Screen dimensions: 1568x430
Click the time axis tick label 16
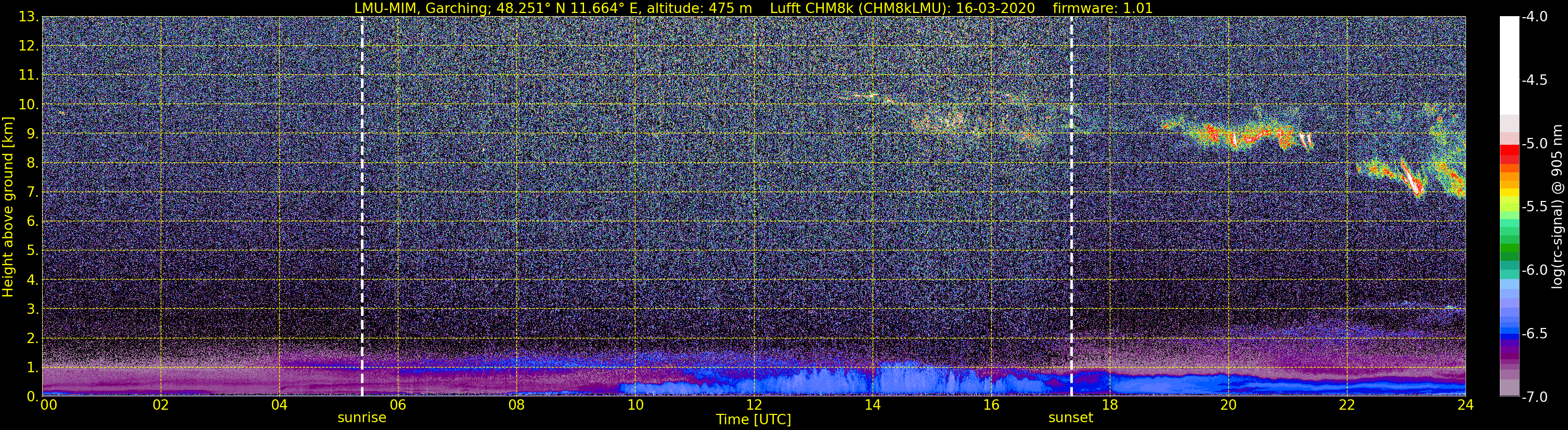991,406
